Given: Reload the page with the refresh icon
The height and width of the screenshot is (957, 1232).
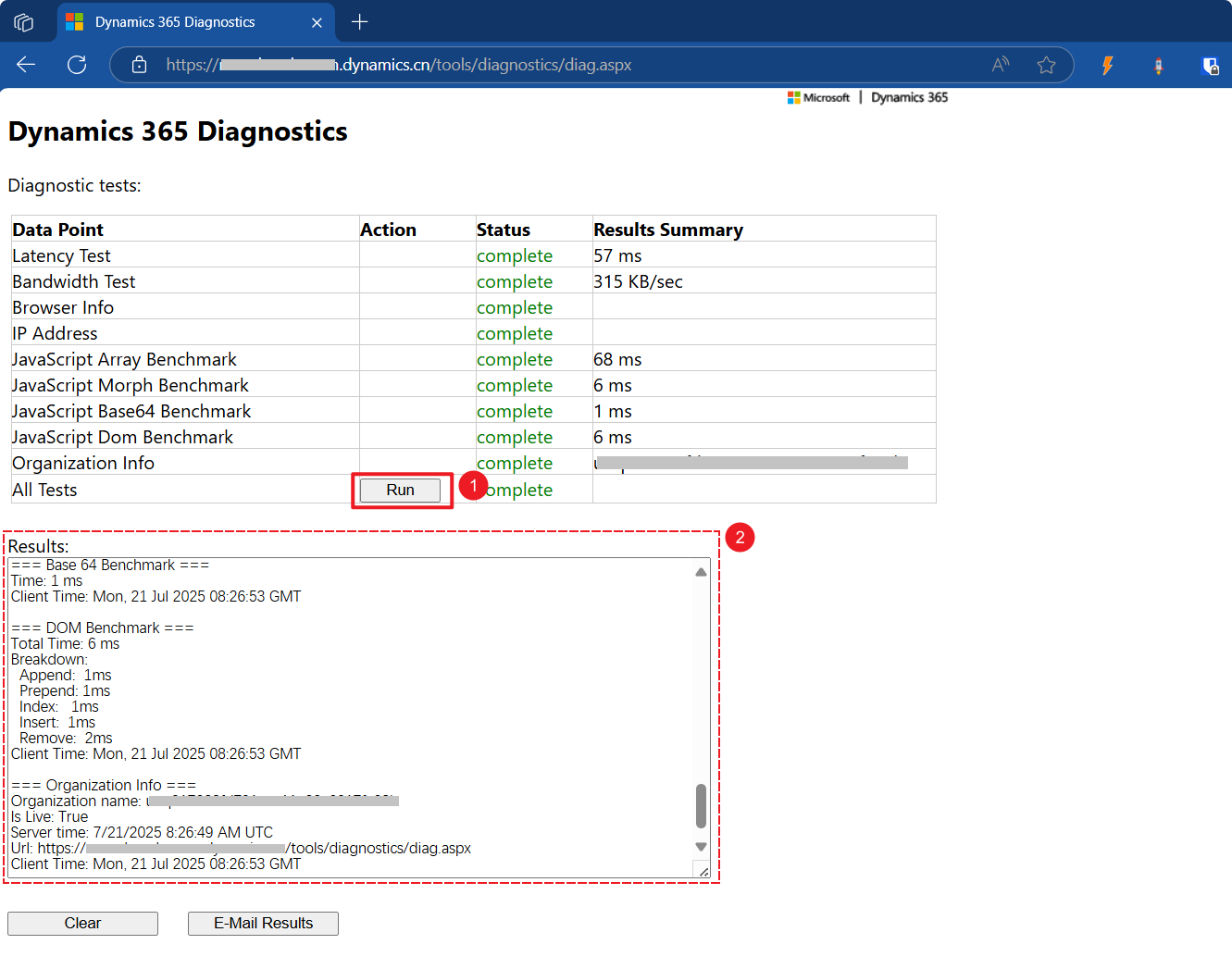Looking at the screenshot, I should pos(77,65).
